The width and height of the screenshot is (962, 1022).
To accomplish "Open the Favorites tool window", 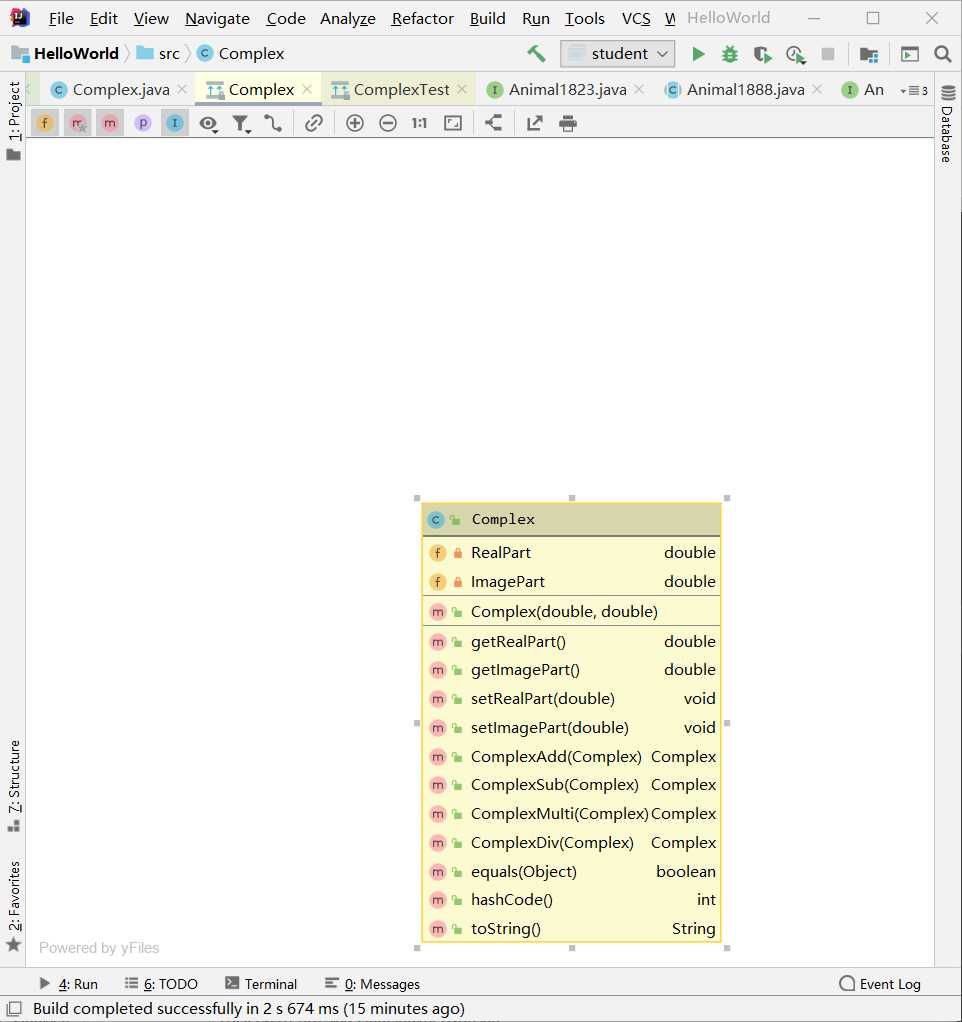I will click(x=14, y=905).
